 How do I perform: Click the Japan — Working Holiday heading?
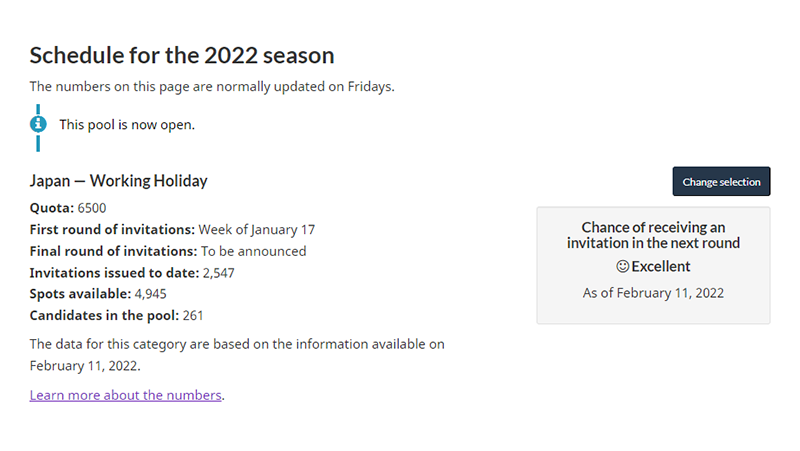click(118, 181)
